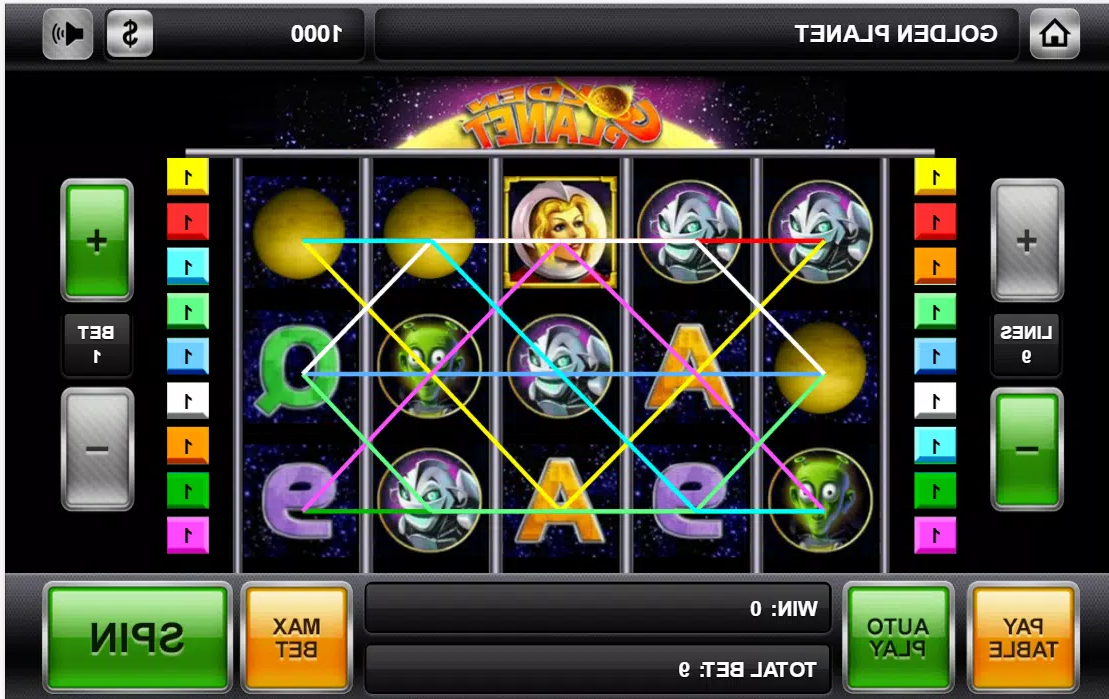This screenshot has width=1109, height=699.
Task: Select the red line marker beside Lines controls
Action: 935,221
